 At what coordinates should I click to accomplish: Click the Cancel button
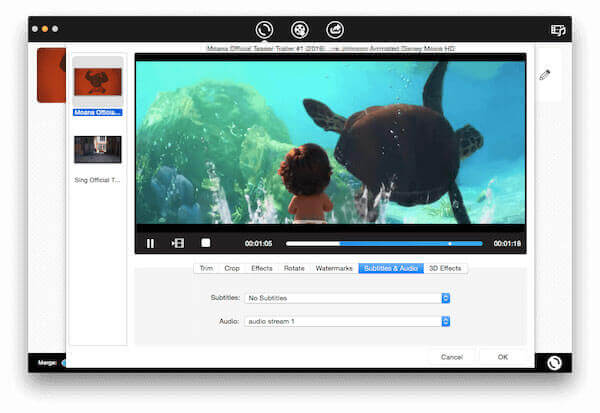point(452,357)
